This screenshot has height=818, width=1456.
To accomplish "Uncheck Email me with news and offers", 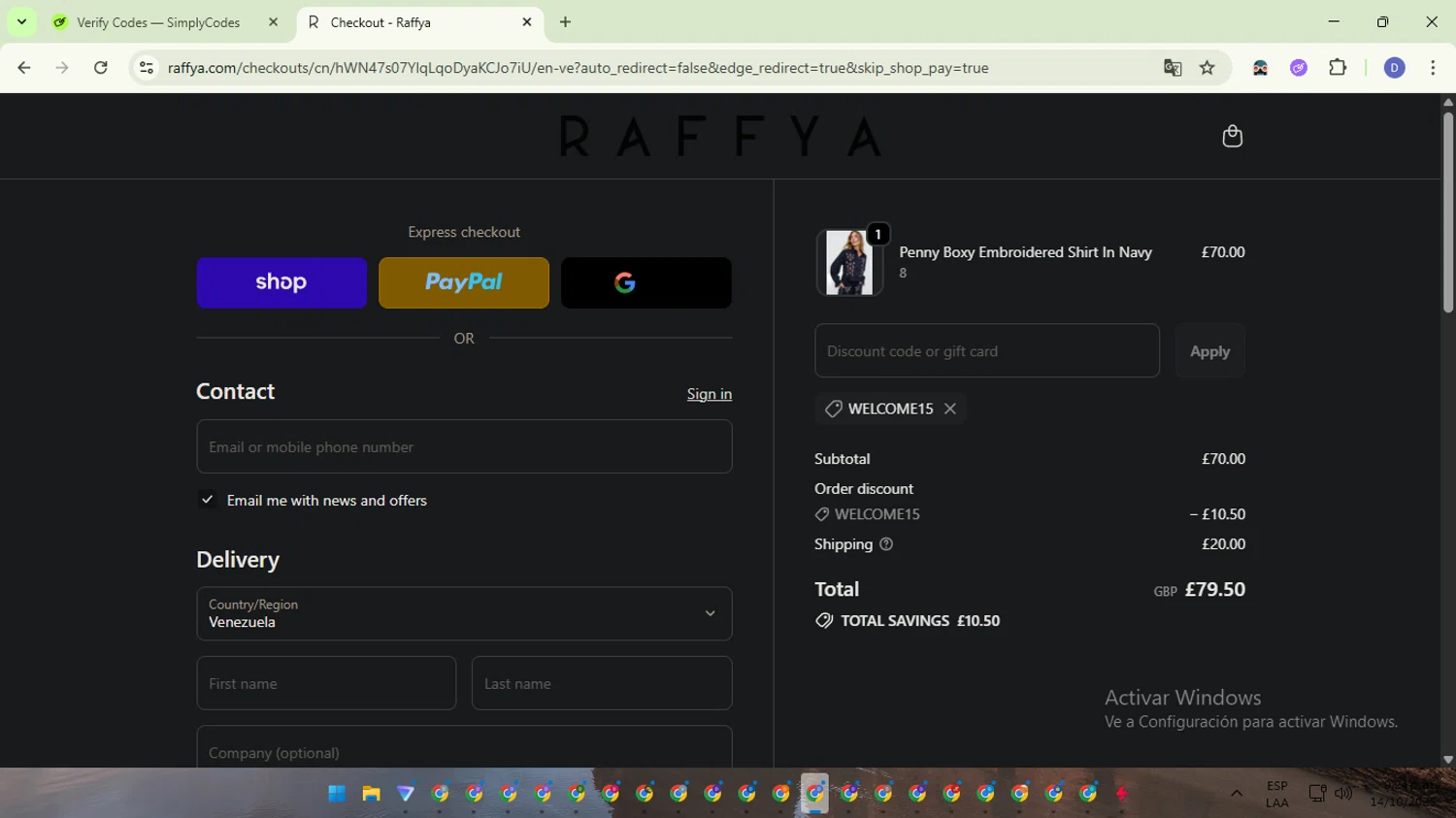I will (x=207, y=500).
